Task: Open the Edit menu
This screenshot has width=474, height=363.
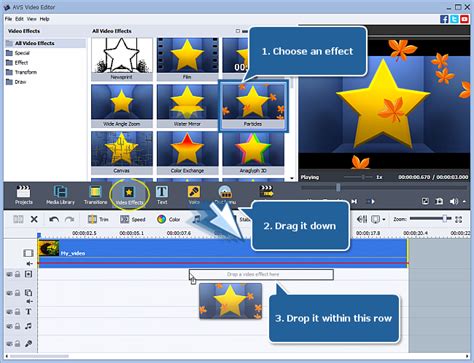Action: [x=19, y=19]
